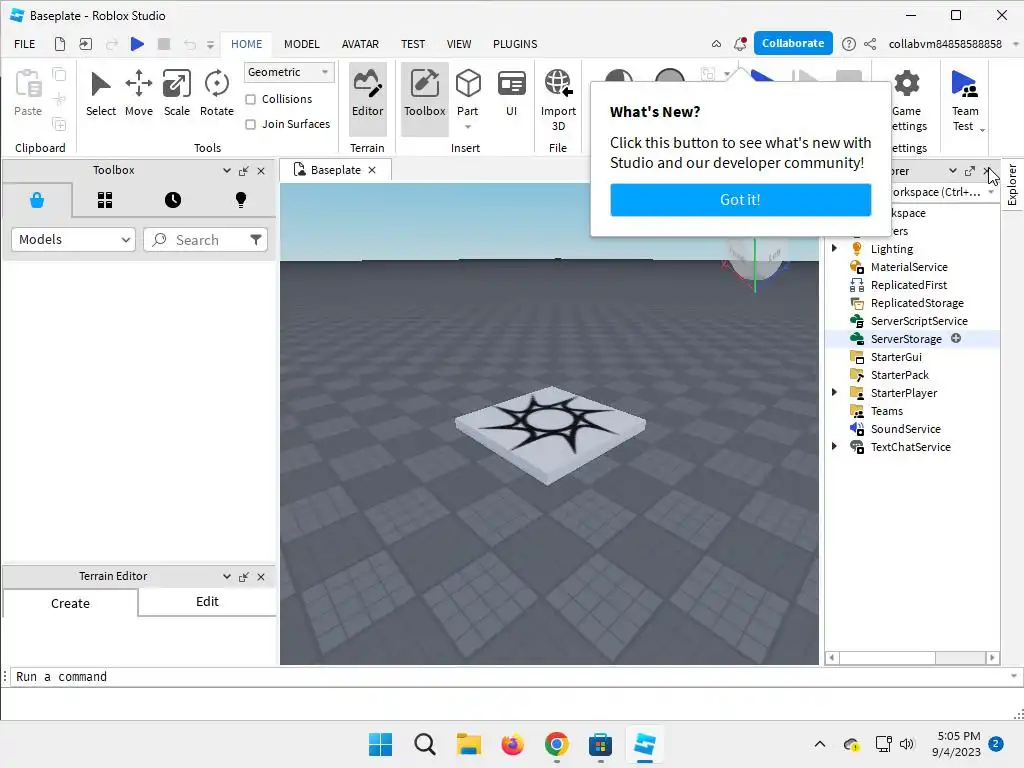The width and height of the screenshot is (1024, 768).
Task: Select the Terrain Editor Create tab
Action: coord(71,603)
